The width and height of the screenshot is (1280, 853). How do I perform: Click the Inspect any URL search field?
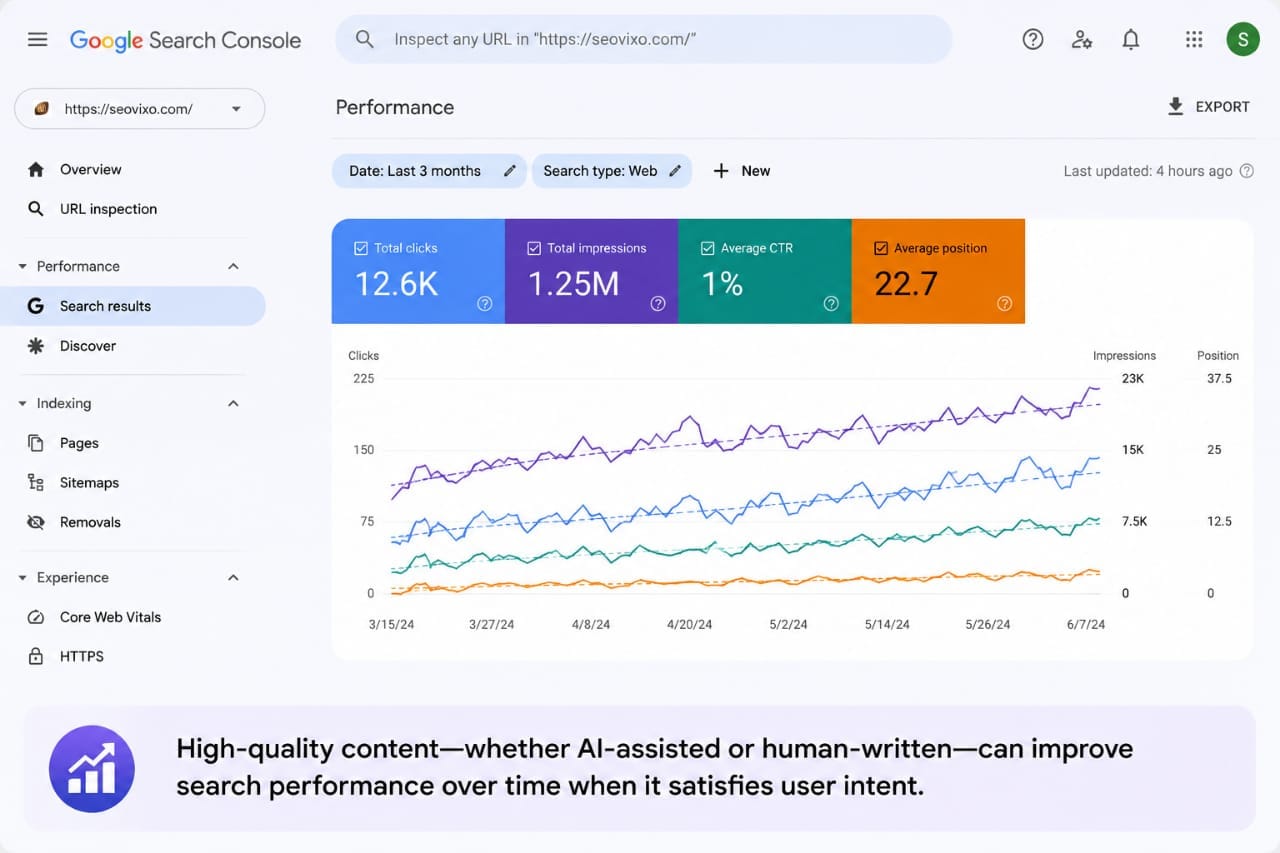click(644, 39)
